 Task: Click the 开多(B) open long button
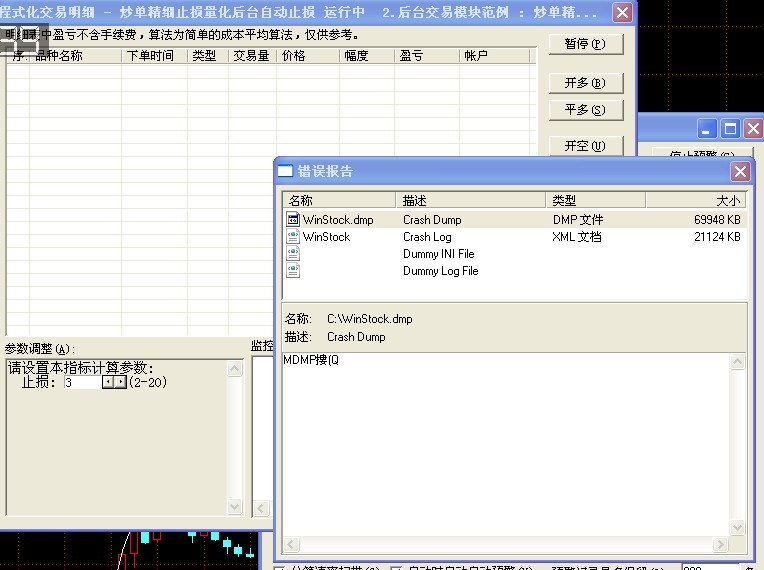click(x=585, y=82)
